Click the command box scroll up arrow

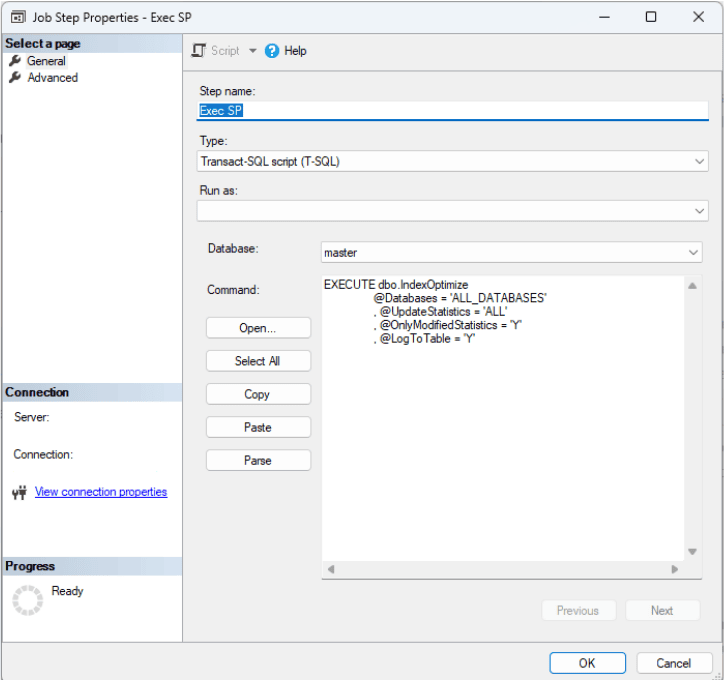(x=692, y=286)
